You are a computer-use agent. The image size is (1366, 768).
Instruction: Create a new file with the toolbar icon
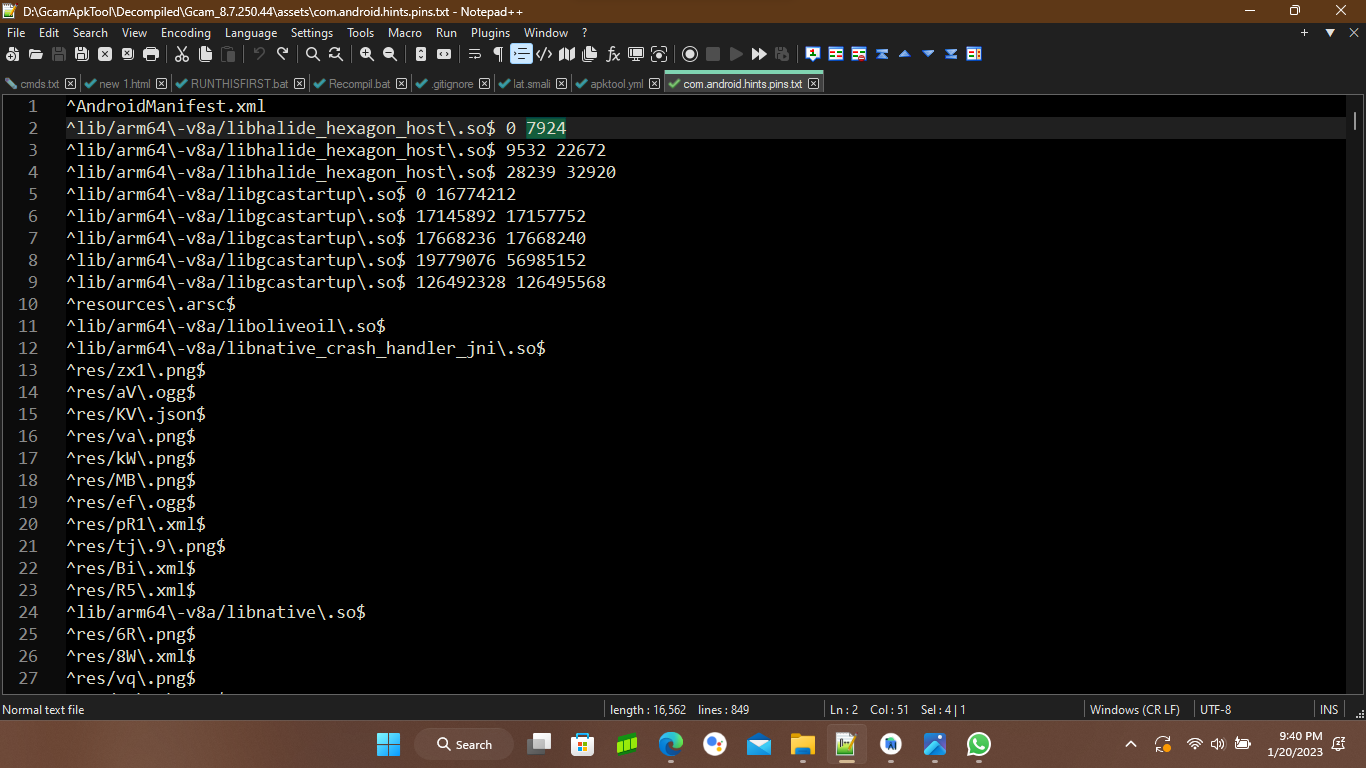point(13,54)
